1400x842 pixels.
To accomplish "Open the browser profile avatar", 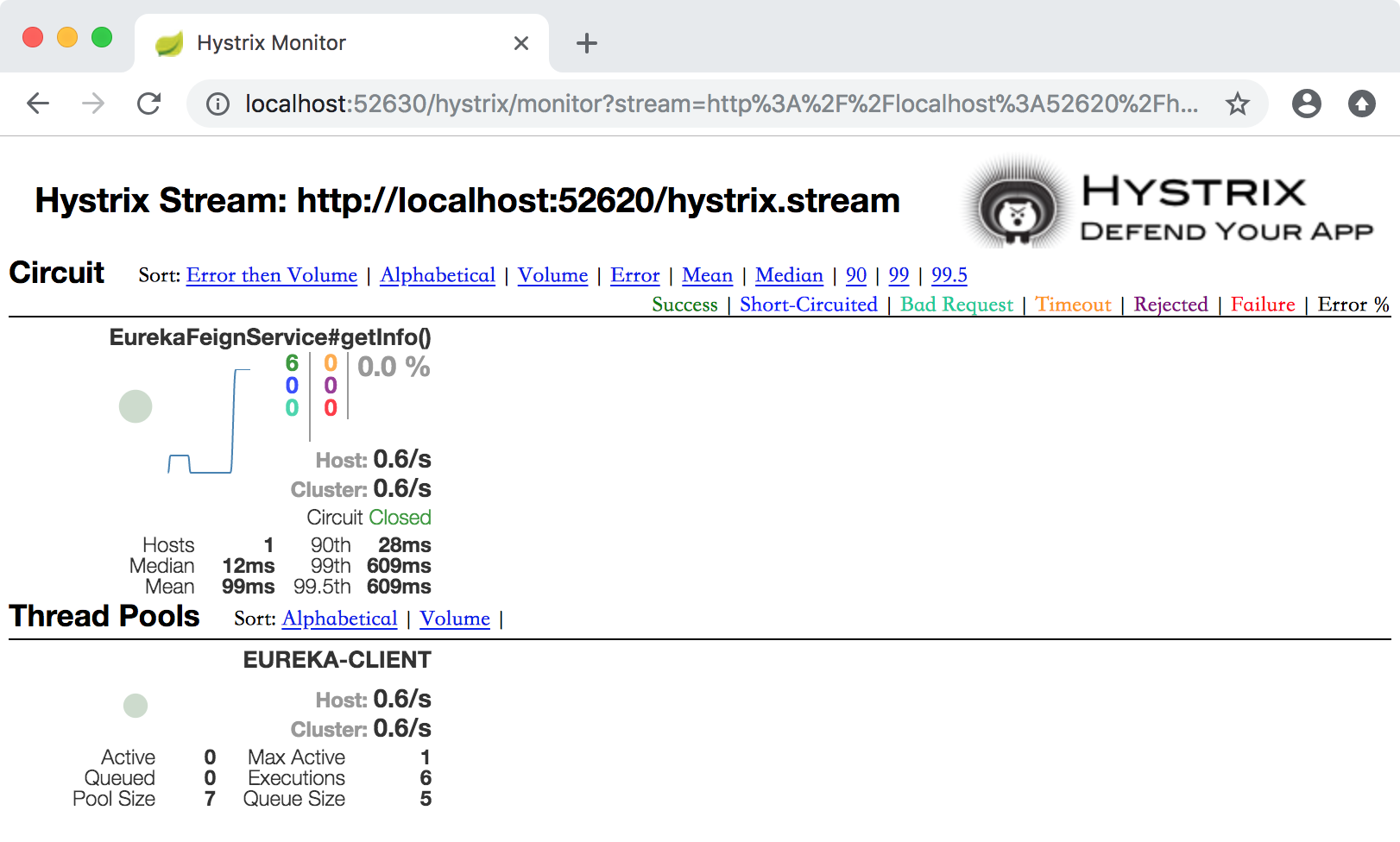I will (1307, 104).
